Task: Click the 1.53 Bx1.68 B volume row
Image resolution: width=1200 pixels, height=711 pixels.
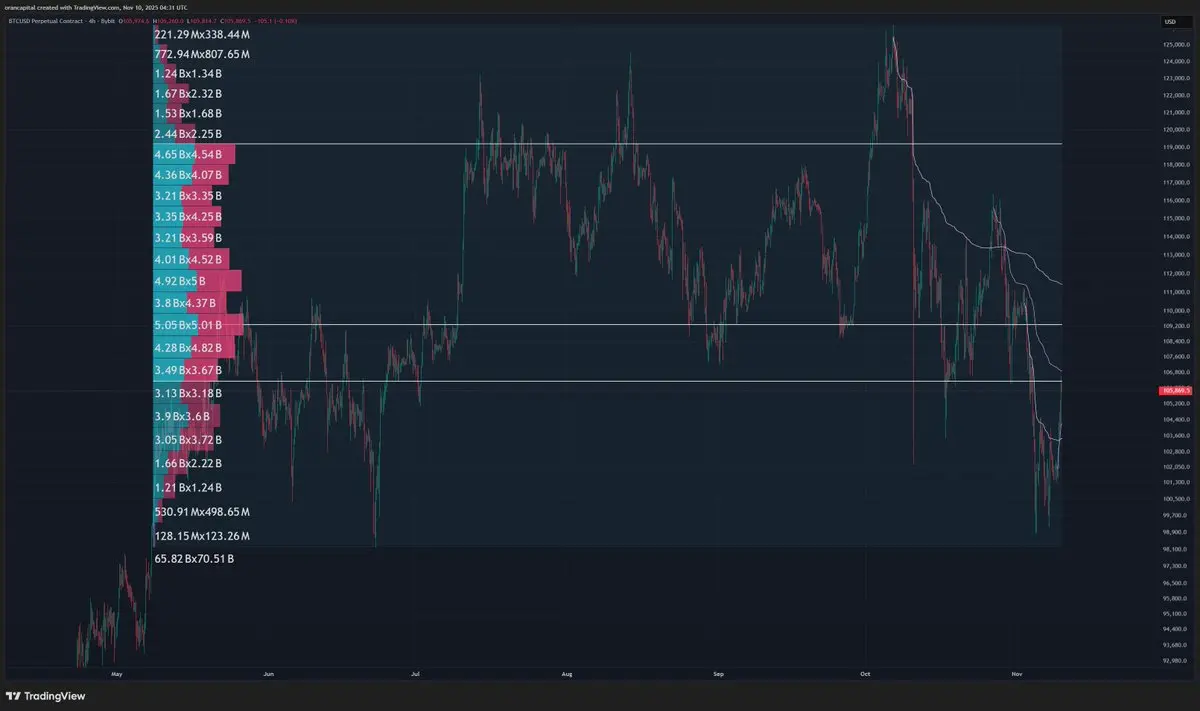Action: [189, 114]
